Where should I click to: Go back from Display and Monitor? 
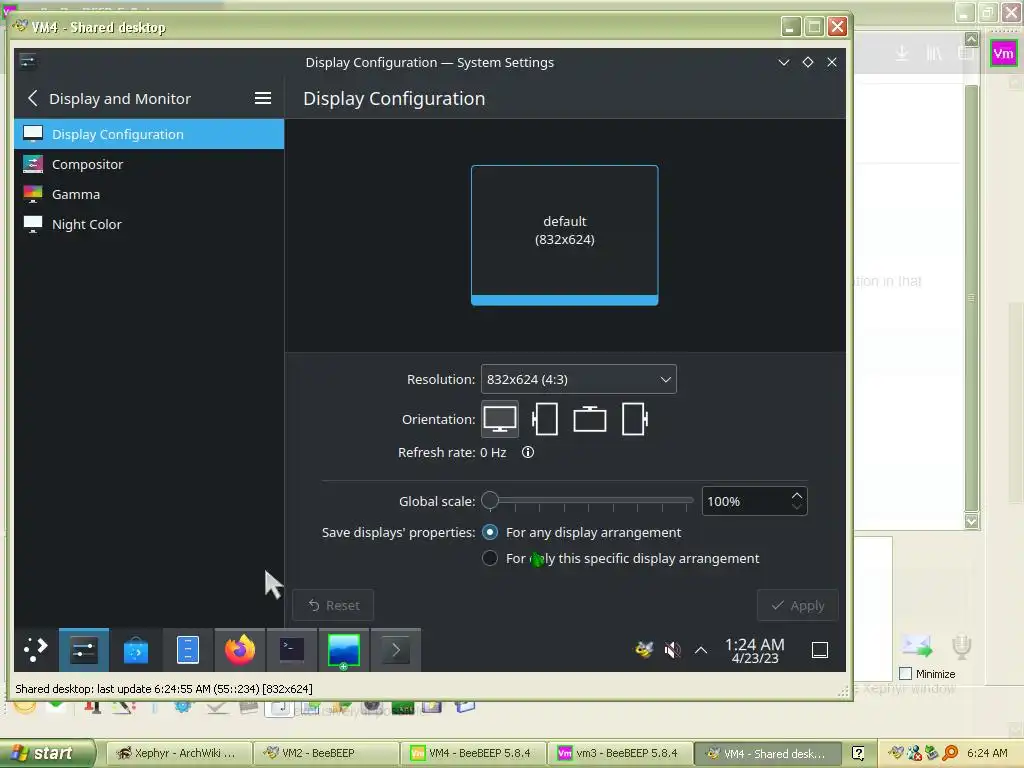click(x=33, y=99)
